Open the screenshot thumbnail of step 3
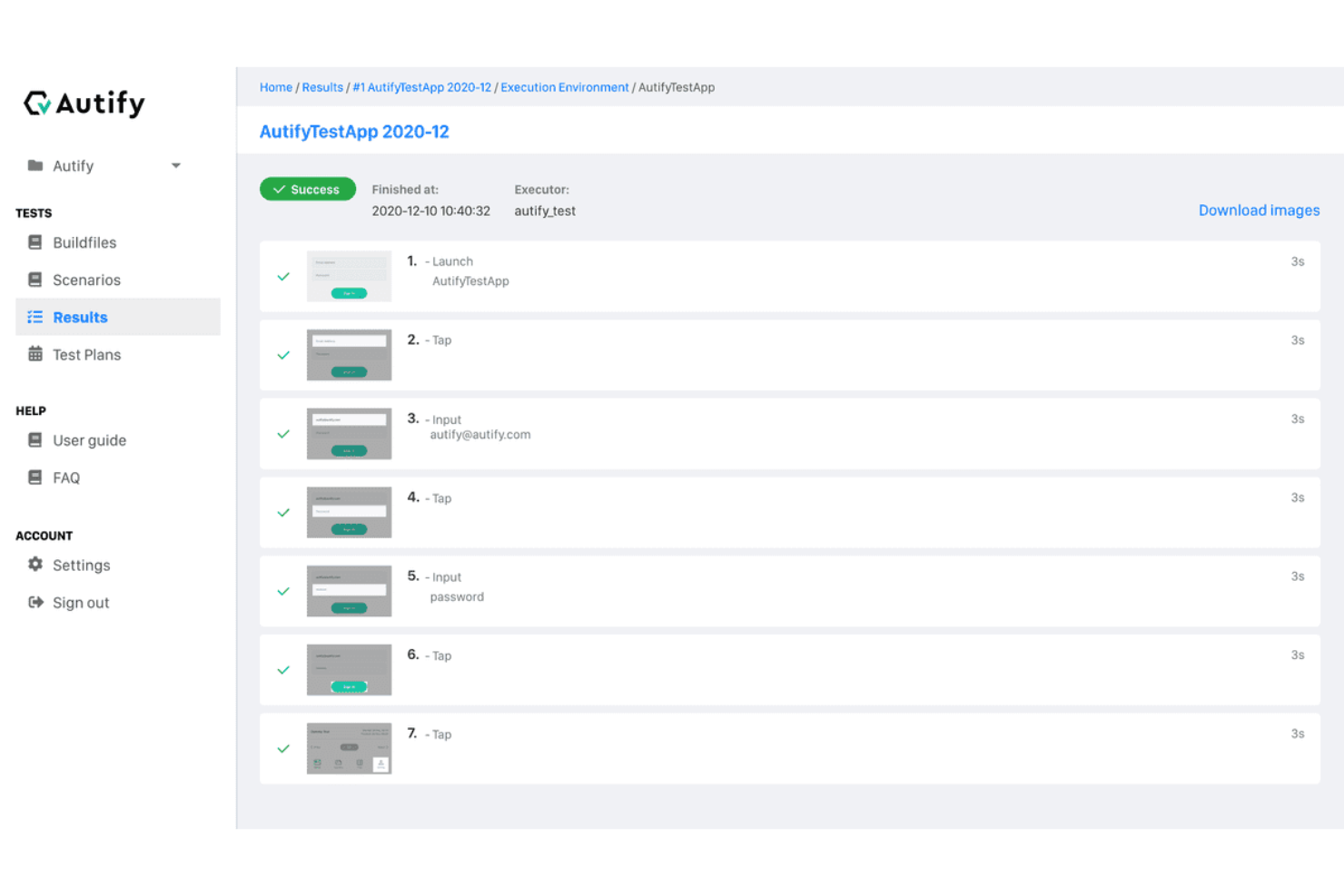 tap(349, 433)
